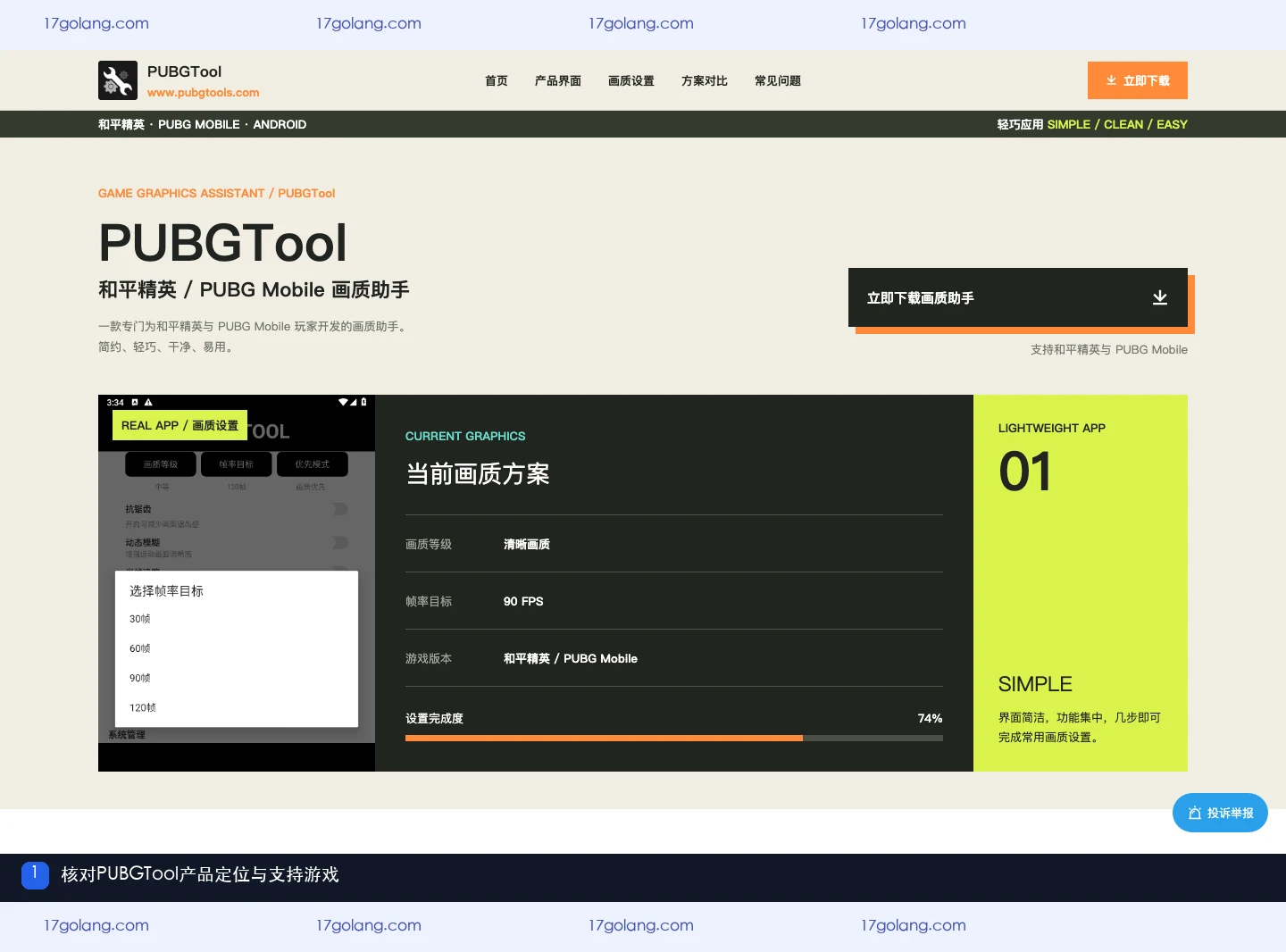Click the 选择帧率目标 dialog title
Viewport: 1286px width, 952px height.
[x=166, y=591]
